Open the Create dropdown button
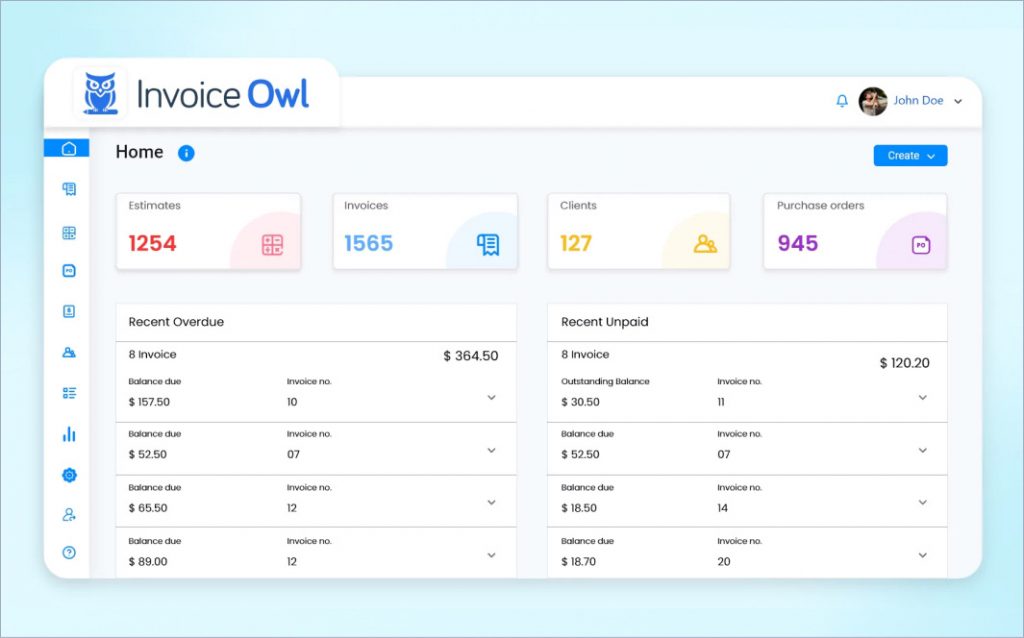 click(x=910, y=156)
